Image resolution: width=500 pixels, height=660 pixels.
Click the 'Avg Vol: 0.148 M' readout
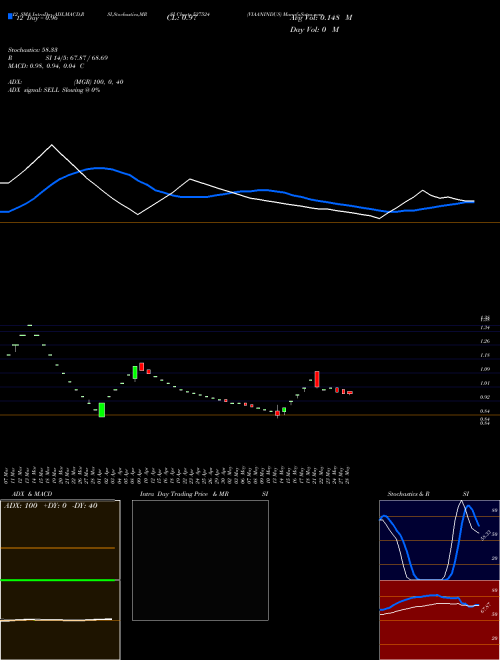coord(321,18)
